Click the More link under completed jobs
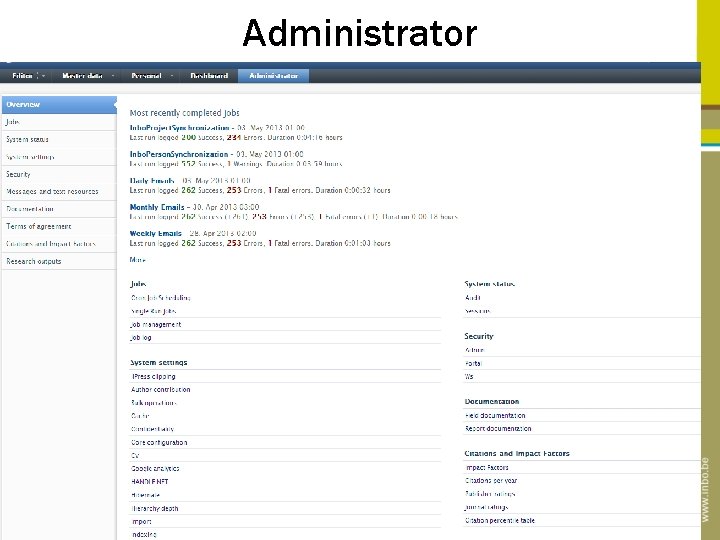This screenshot has width=720, height=540. (137, 260)
